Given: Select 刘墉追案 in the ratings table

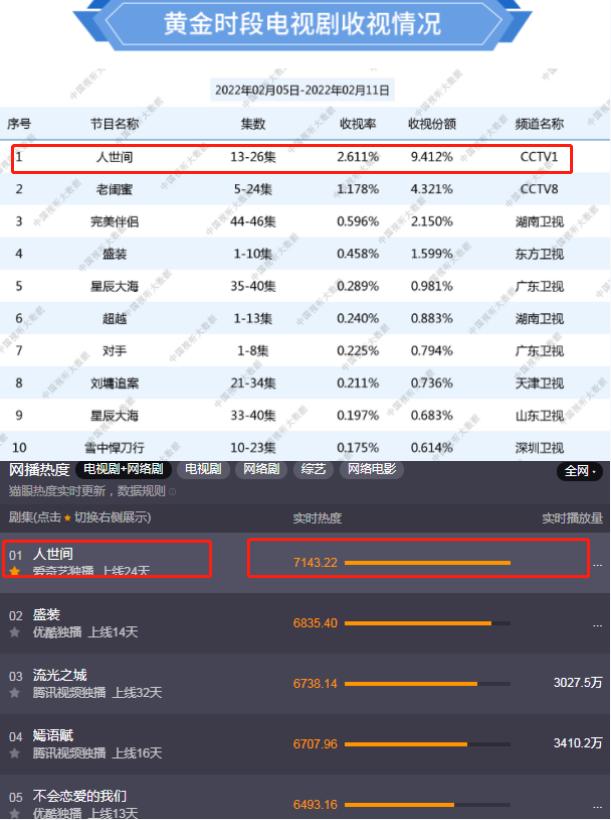Looking at the screenshot, I should [115, 383].
